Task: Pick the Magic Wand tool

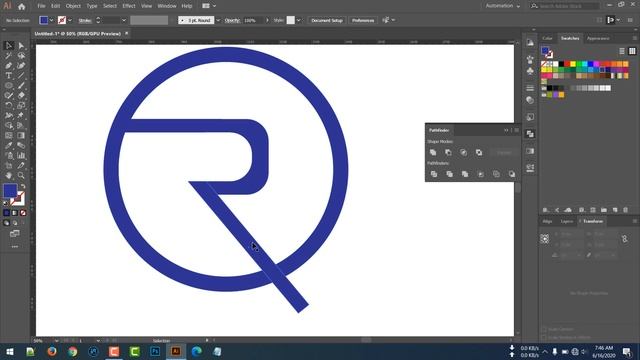Action: point(9,56)
